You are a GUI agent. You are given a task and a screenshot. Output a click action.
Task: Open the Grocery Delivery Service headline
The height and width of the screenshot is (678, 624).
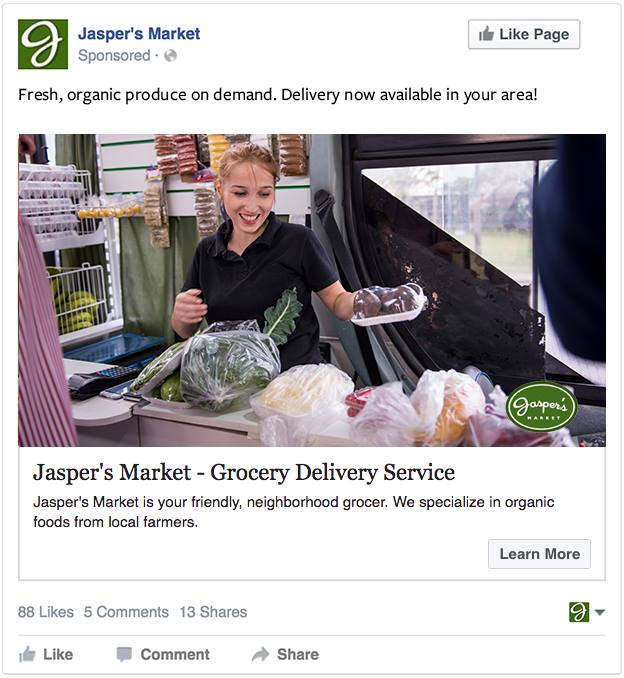pos(244,472)
